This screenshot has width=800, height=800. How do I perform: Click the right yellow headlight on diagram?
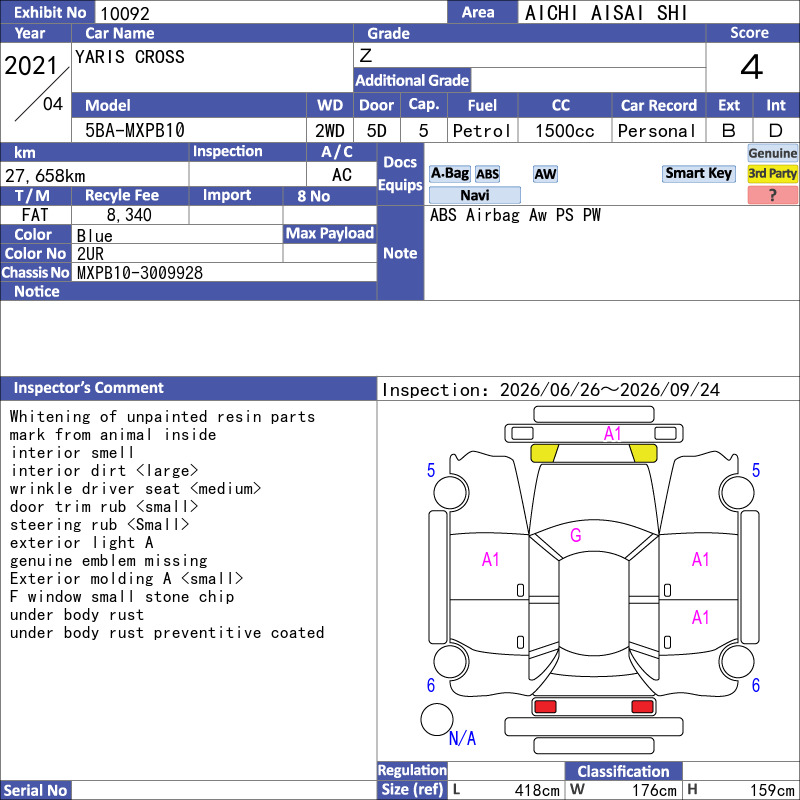pyautogui.click(x=643, y=453)
